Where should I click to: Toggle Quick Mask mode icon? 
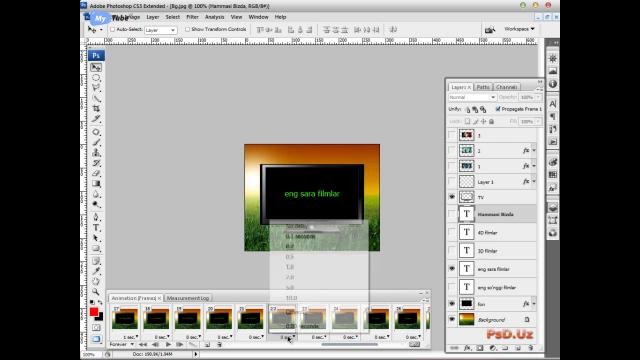click(96, 327)
